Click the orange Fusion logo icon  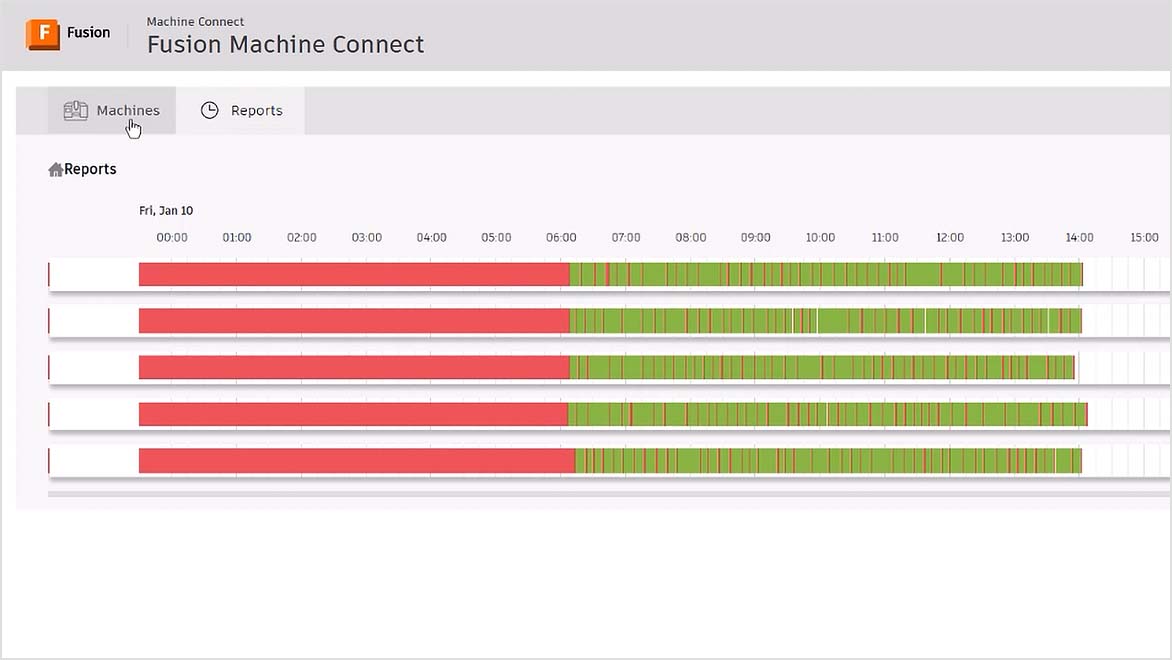(x=41, y=33)
